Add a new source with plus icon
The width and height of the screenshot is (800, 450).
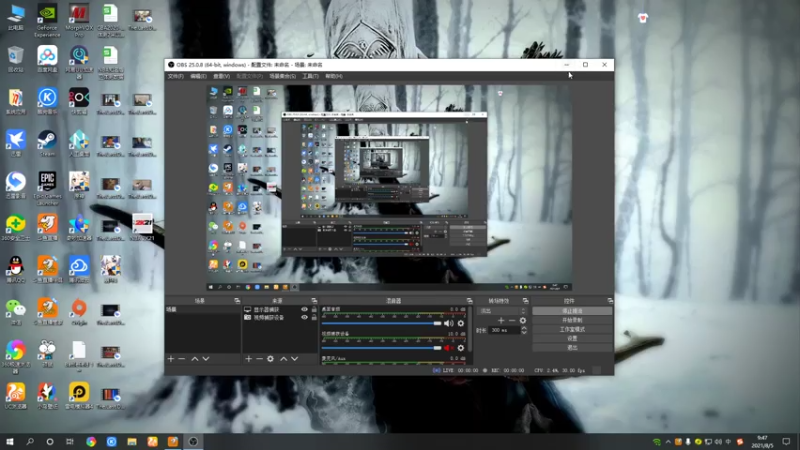248,359
